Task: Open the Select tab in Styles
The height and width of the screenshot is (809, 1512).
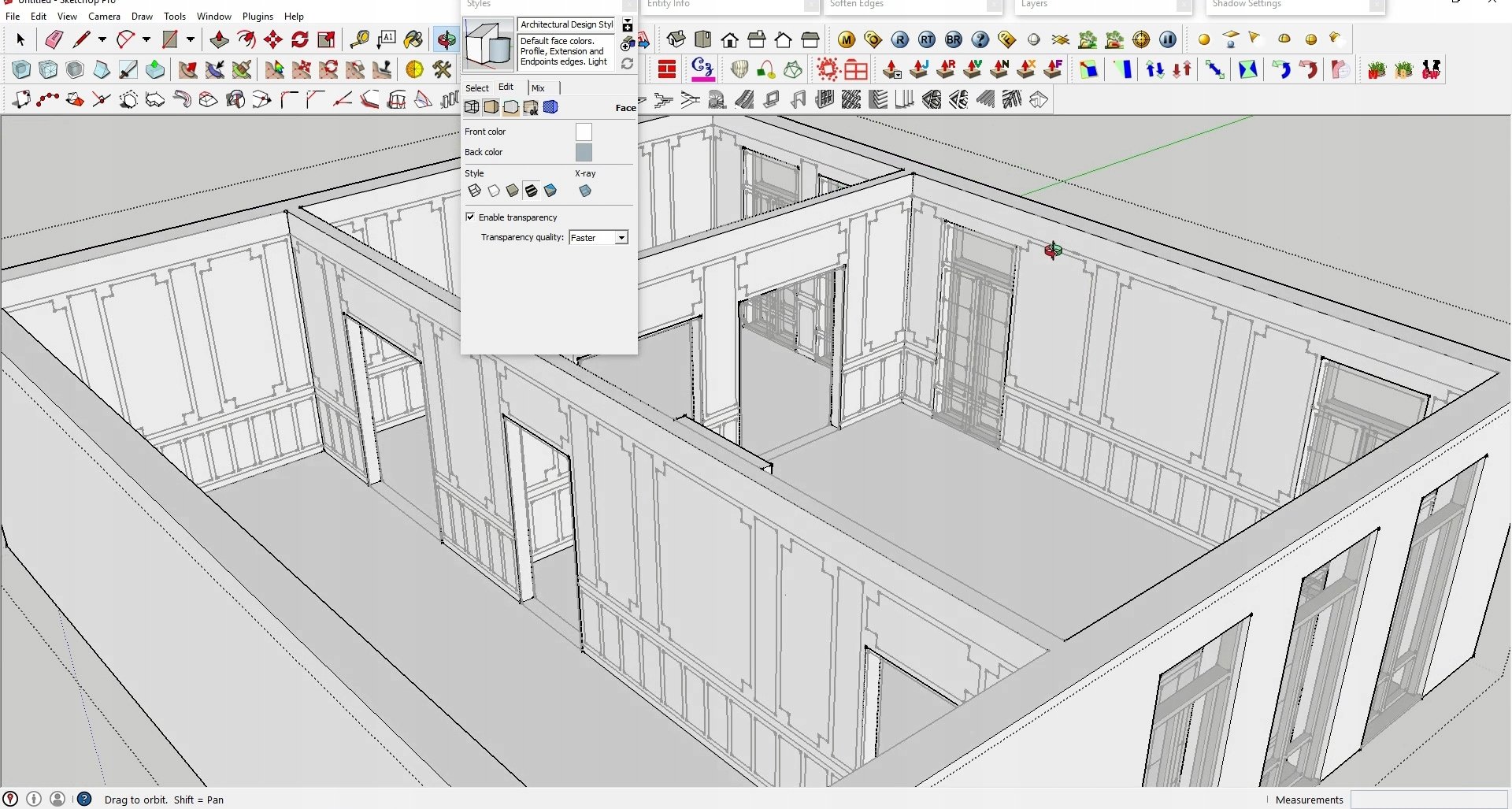Action: [476, 88]
